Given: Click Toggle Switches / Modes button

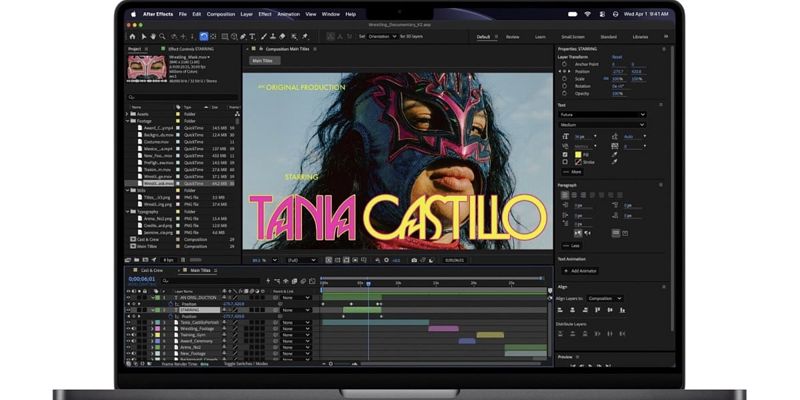Looking at the screenshot, I should (x=246, y=364).
